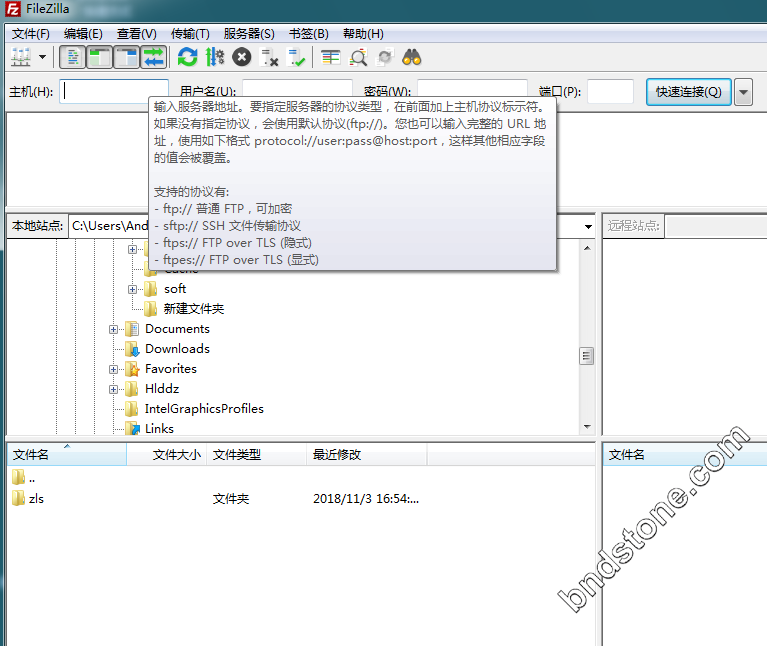This screenshot has width=767, height=646.
Task: Open the 文件(F) menu
Action: 31,34
